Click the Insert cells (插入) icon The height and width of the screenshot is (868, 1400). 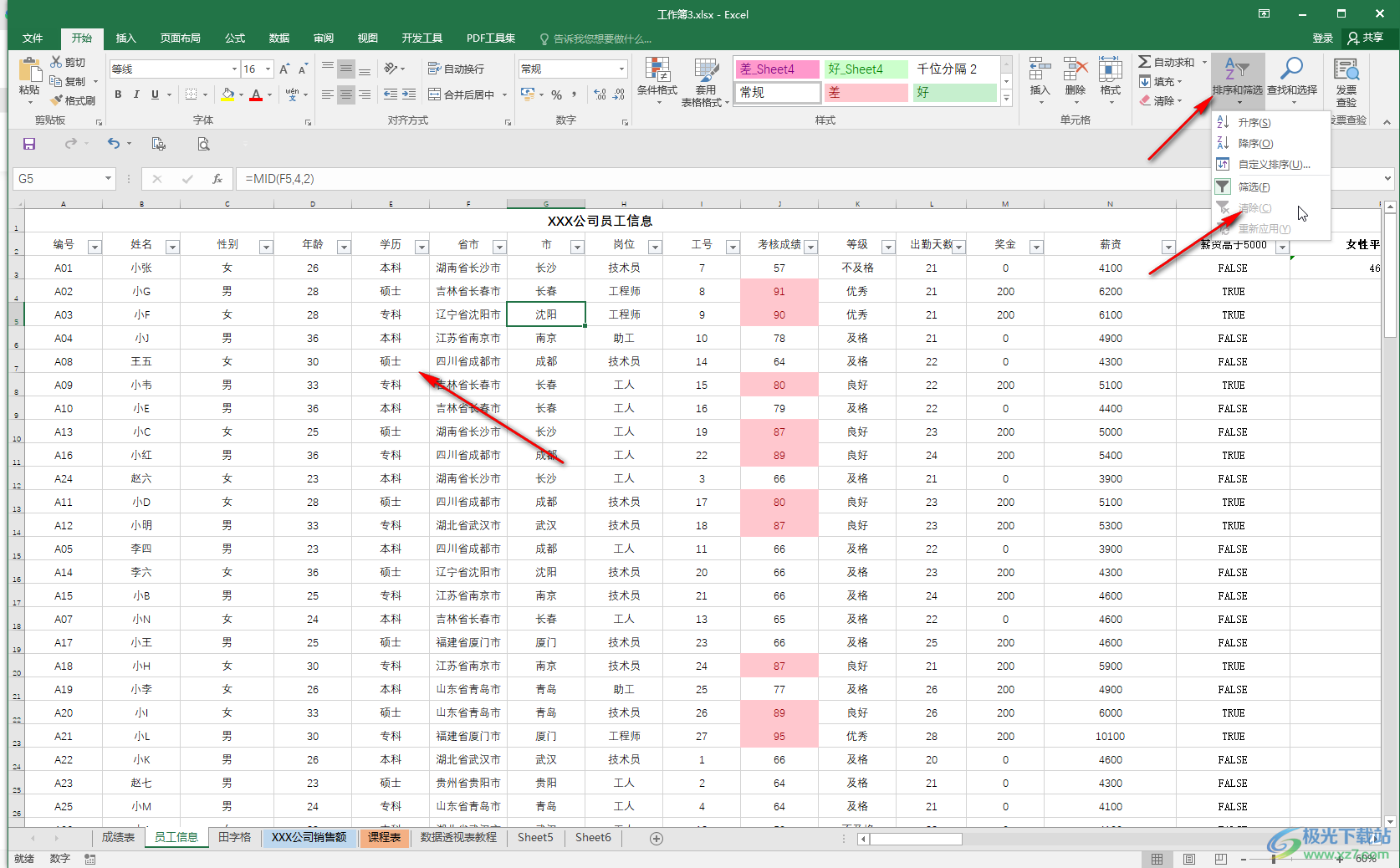1040,70
